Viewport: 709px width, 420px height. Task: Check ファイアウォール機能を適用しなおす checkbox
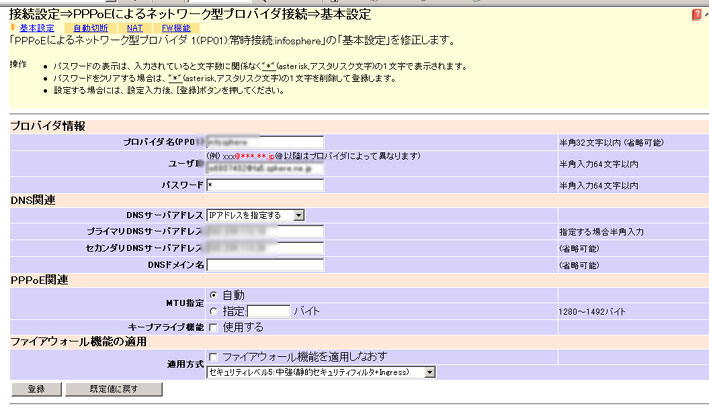point(213,357)
